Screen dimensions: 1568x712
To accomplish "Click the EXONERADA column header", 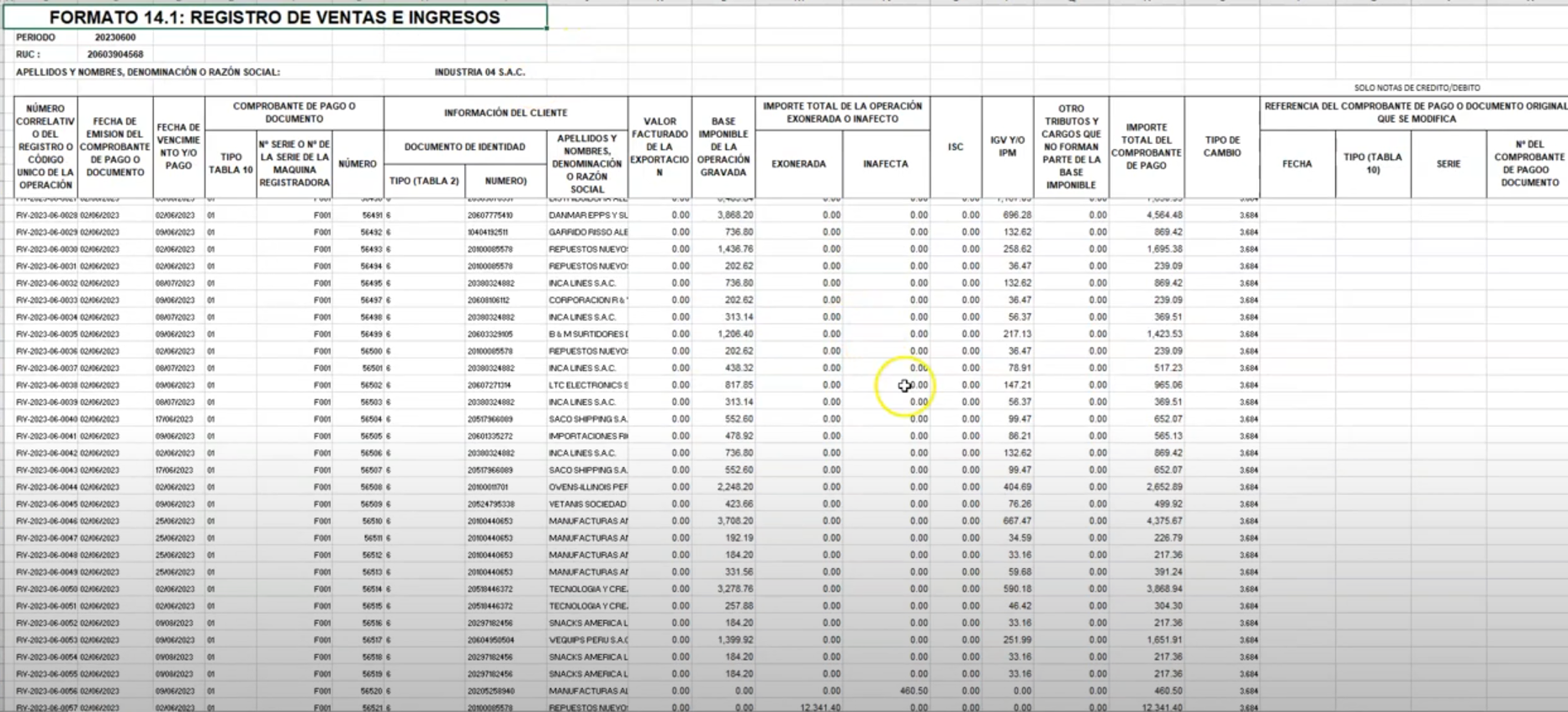I will pos(798,164).
